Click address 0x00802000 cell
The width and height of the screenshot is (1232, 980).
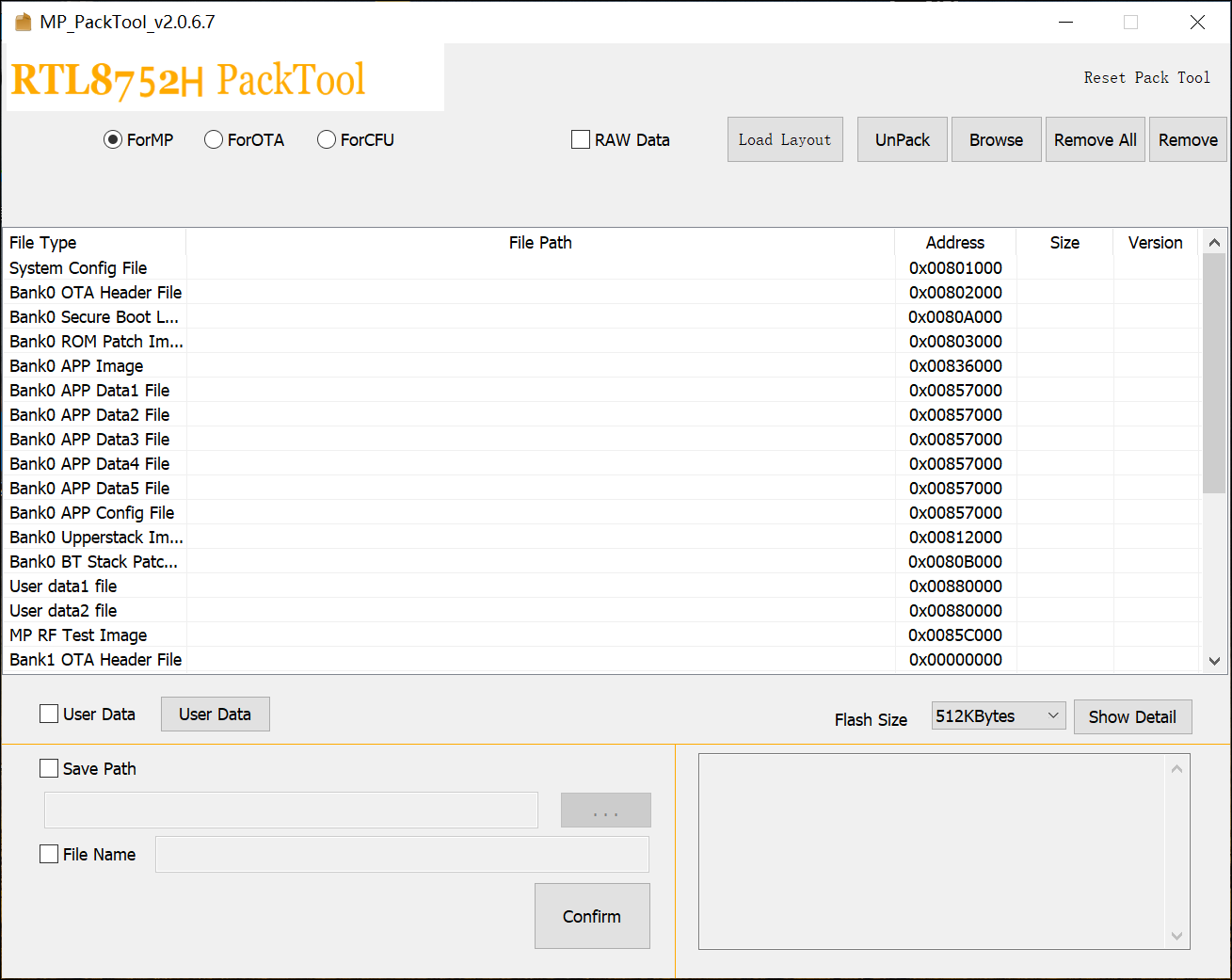[x=955, y=293]
